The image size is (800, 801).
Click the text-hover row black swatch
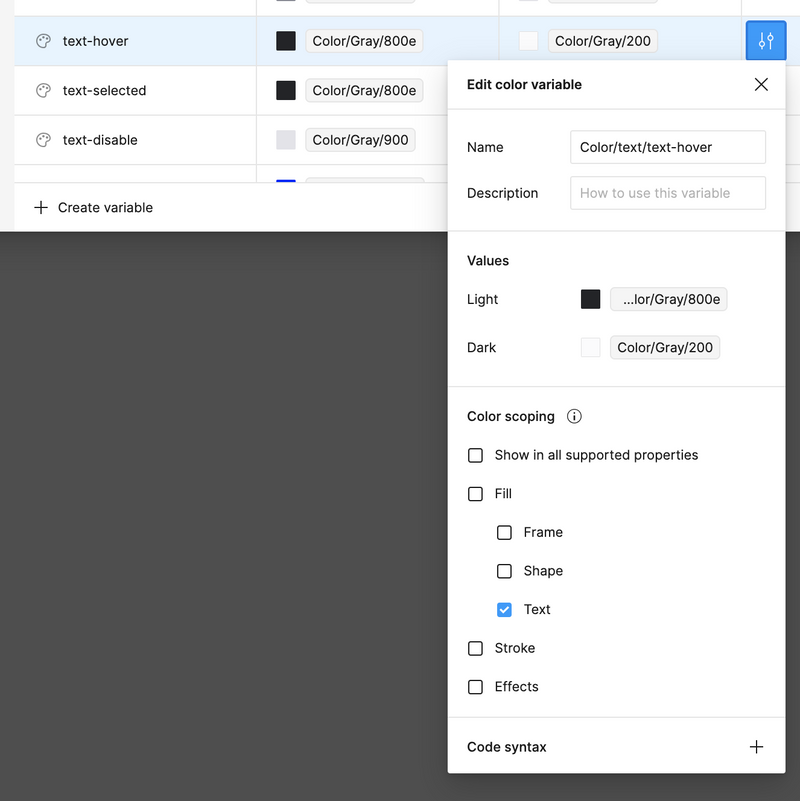point(286,41)
